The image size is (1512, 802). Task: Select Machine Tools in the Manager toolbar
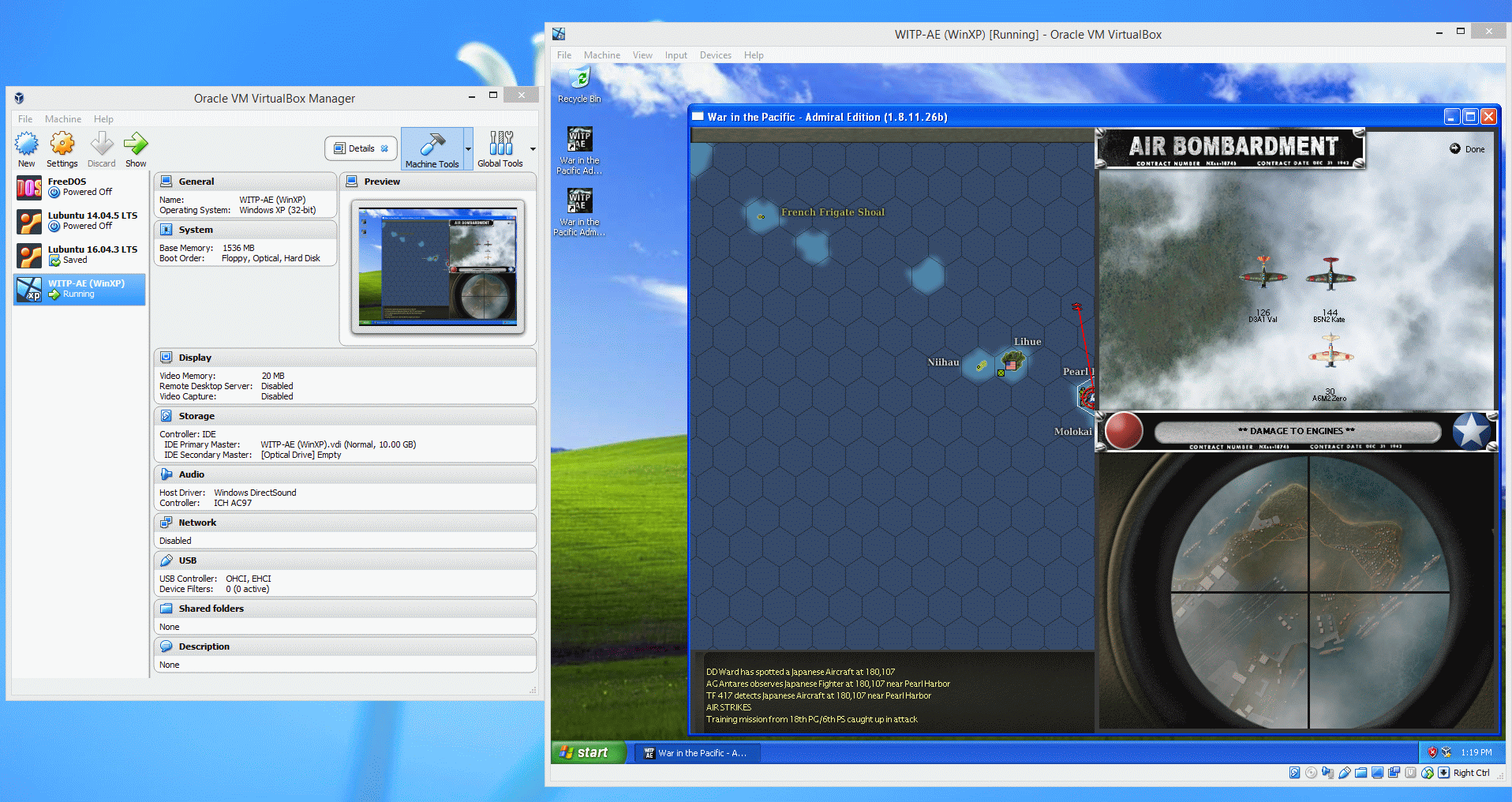(x=432, y=149)
